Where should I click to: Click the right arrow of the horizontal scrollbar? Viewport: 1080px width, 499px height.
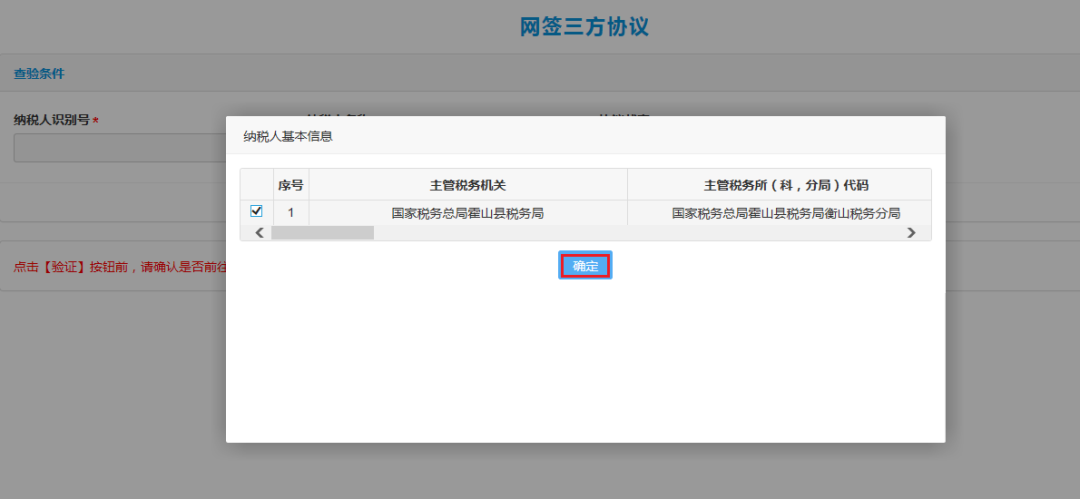pyautogui.click(x=911, y=233)
